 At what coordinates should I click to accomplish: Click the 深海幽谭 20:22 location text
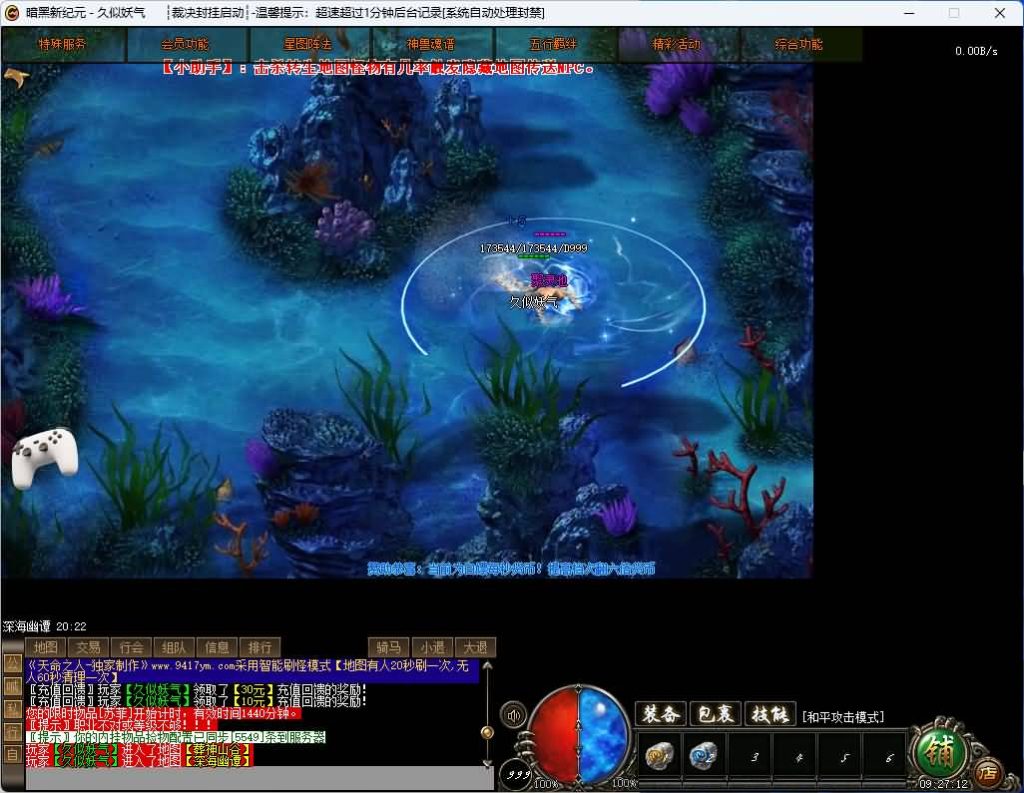point(45,626)
